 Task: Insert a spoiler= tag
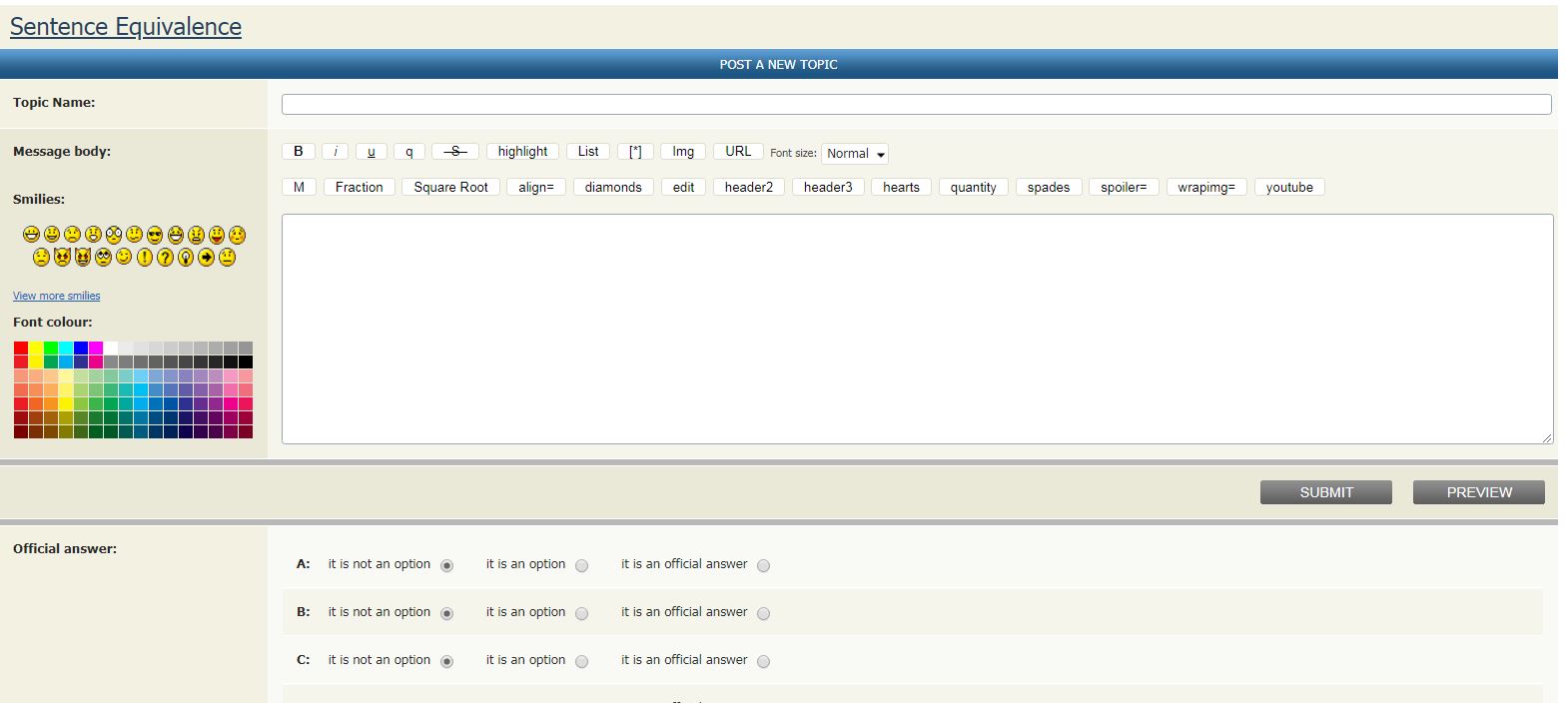(1123, 188)
